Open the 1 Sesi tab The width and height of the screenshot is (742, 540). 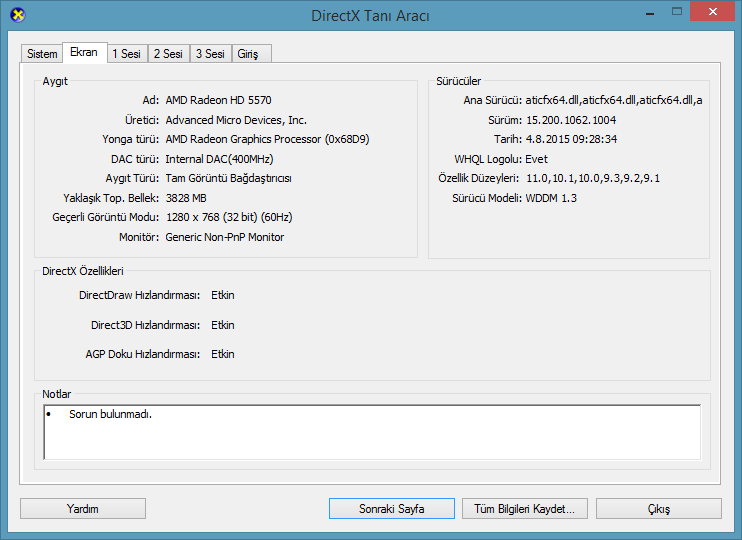click(127, 54)
